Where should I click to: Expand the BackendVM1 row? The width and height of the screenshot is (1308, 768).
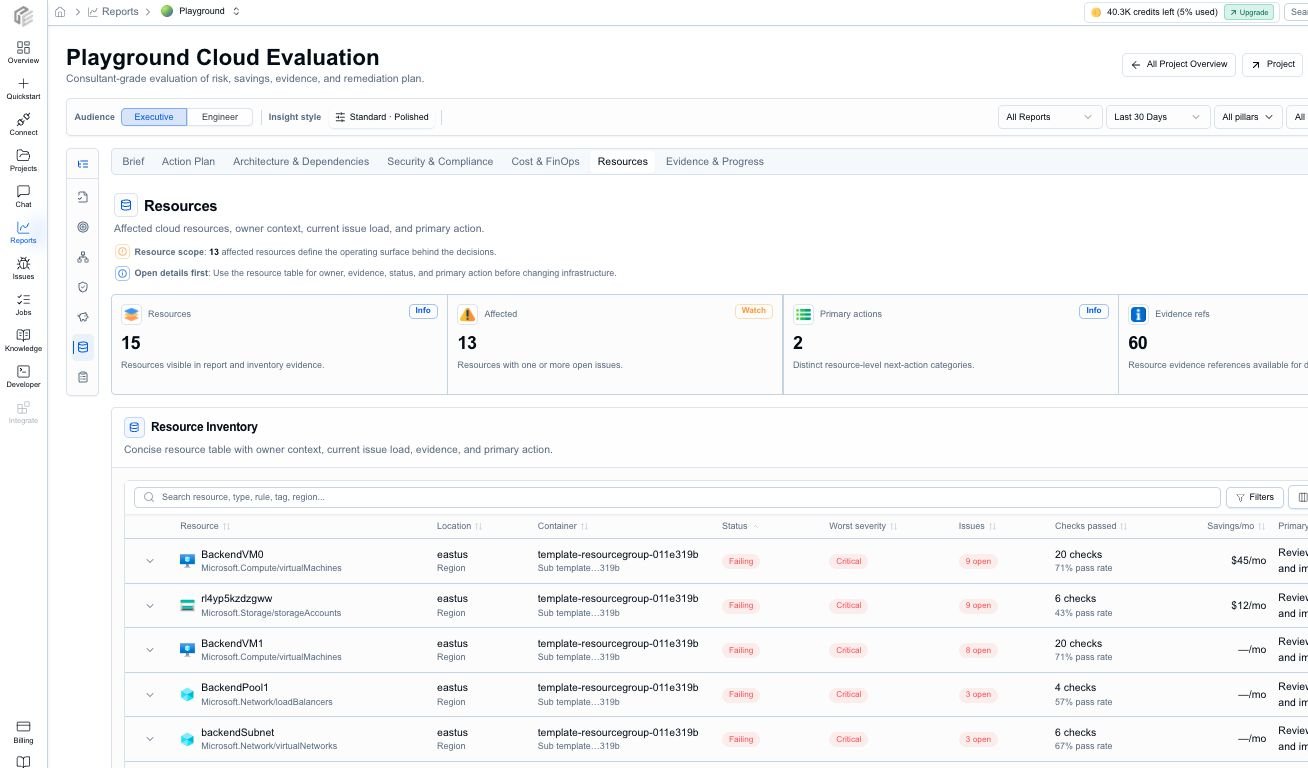(x=150, y=650)
